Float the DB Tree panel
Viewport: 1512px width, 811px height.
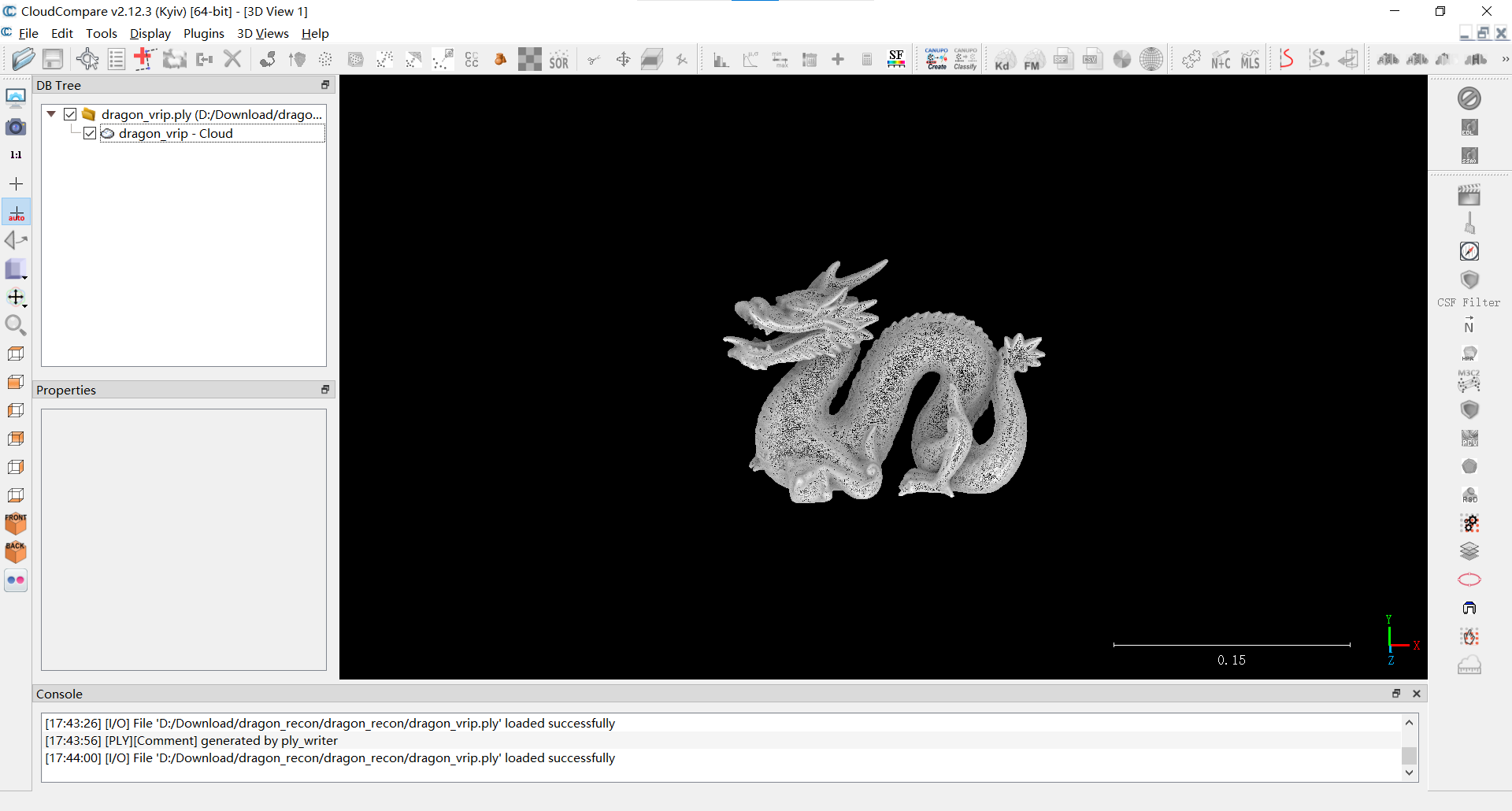point(325,85)
